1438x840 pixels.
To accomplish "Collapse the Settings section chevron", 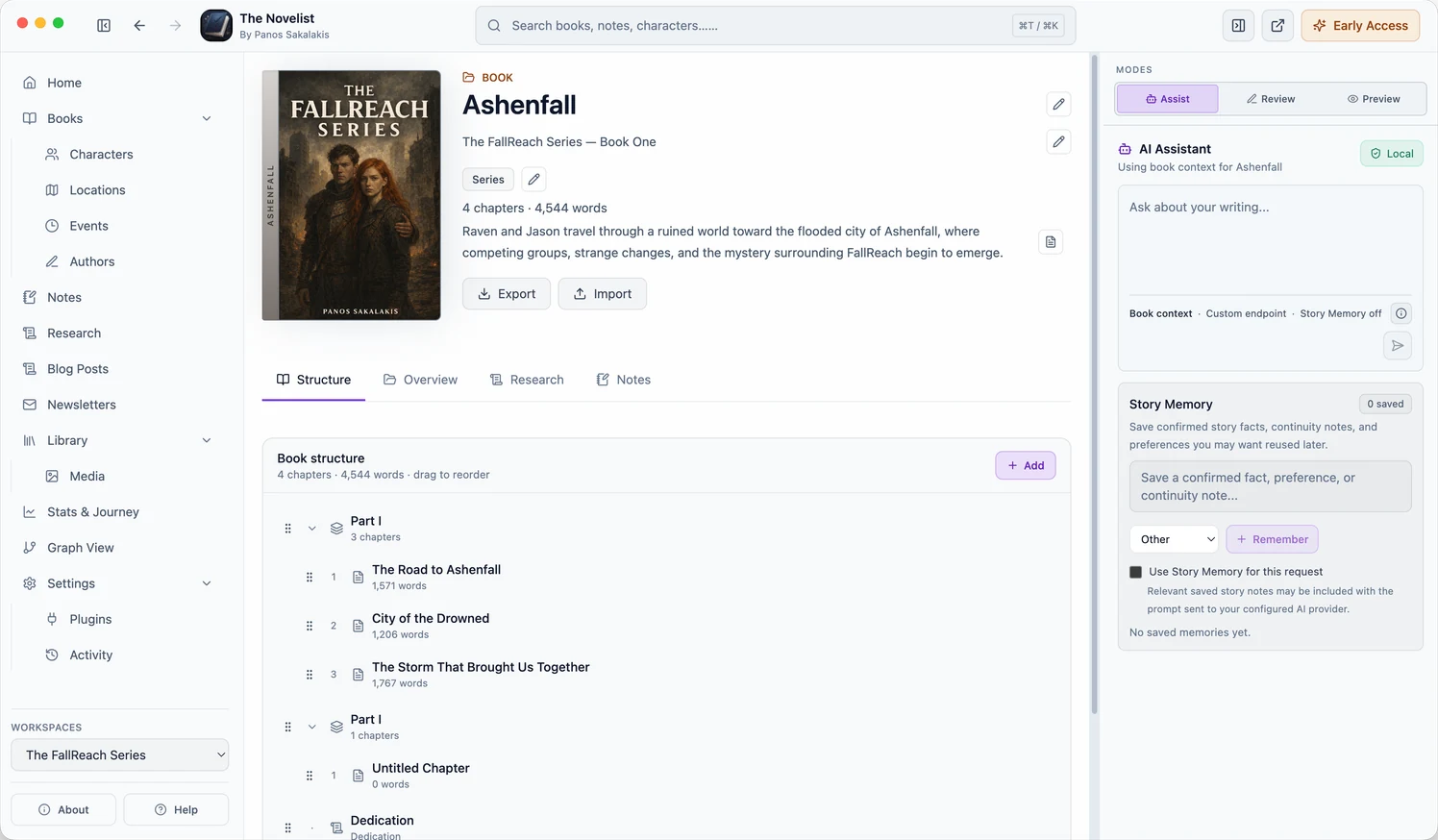I will tap(207, 584).
